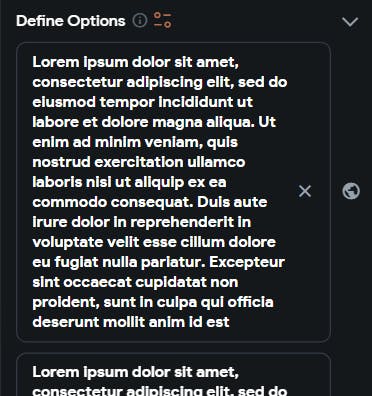Viewport: 372px width, 396px height.
Task: Click the Define Options heading text
Action: point(71,21)
